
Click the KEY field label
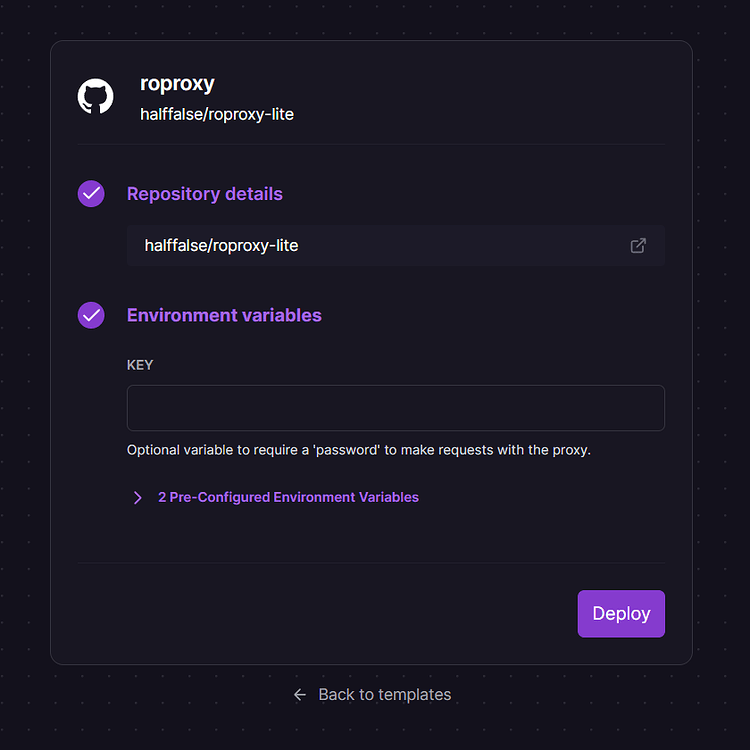click(x=140, y=365)
